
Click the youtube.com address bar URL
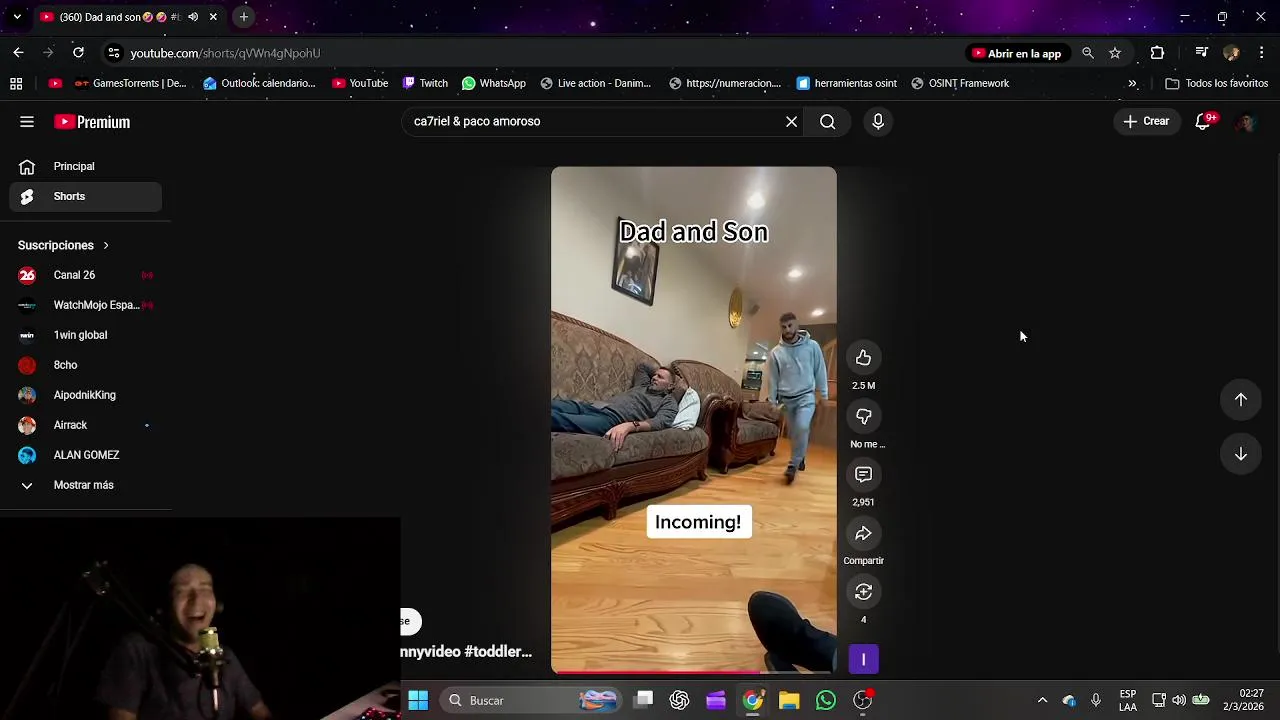225,53
